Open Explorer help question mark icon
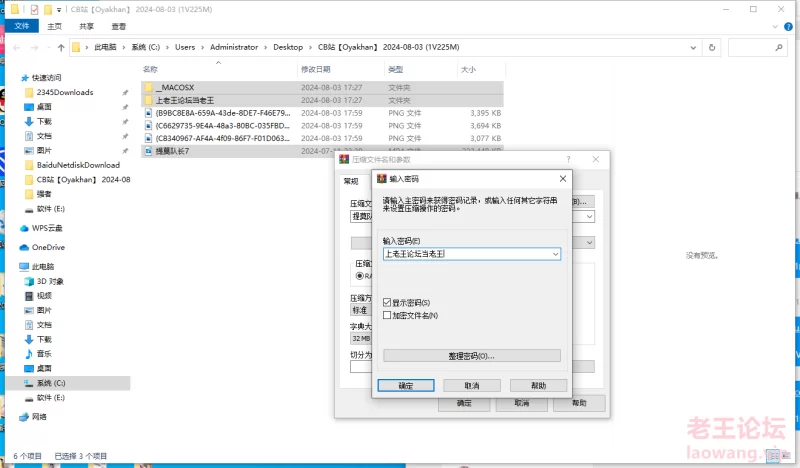Screen dimensions: 800x468 coord(788,27)
